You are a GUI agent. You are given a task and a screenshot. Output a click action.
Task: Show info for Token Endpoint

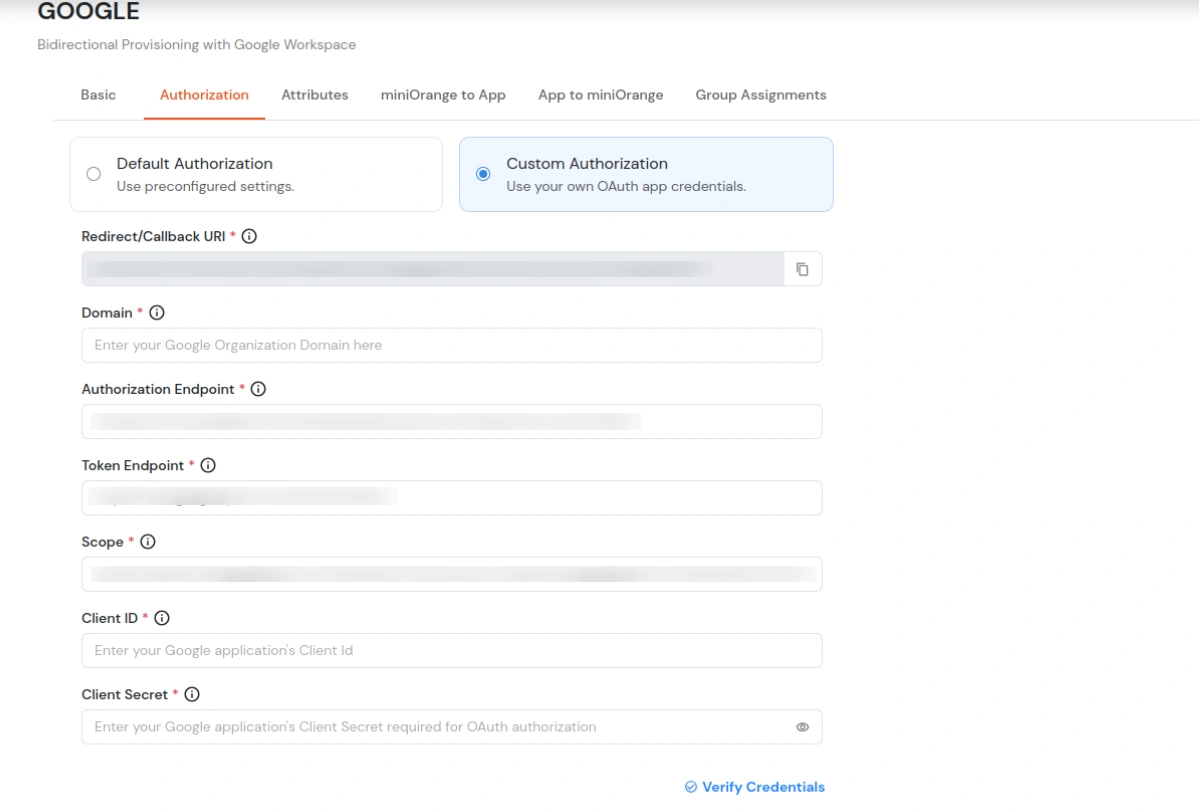(x=208, y=466)
